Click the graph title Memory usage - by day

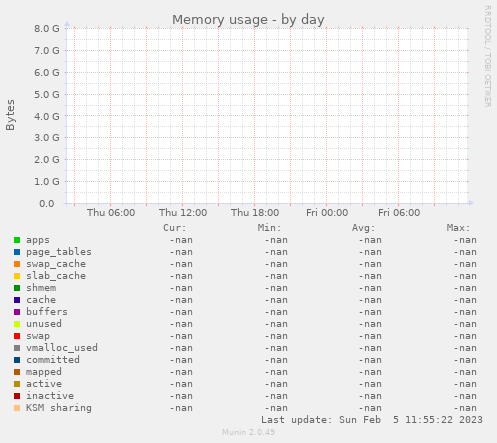click(248, 20)
